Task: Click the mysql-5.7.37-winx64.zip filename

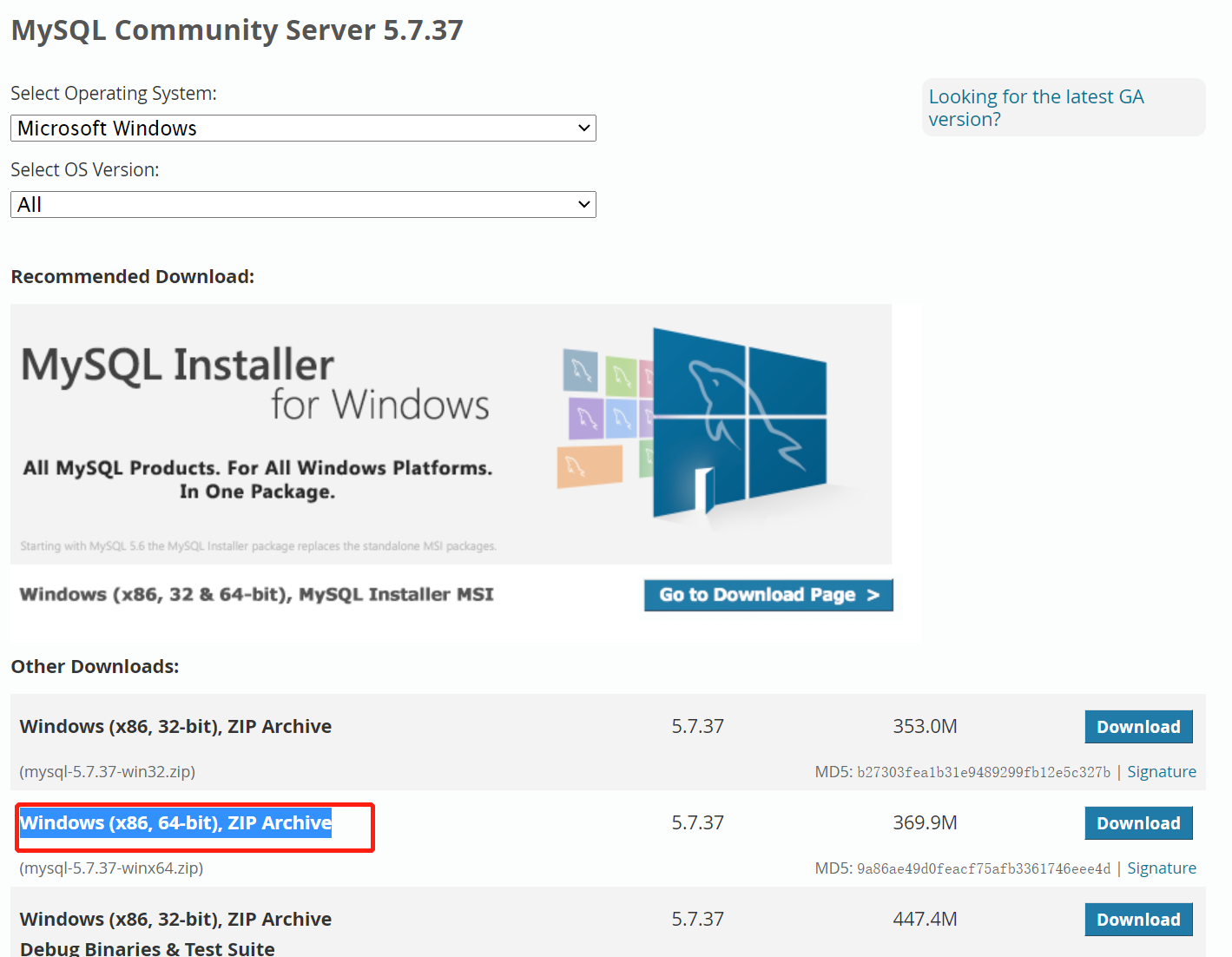Action: tap(111, 868)
